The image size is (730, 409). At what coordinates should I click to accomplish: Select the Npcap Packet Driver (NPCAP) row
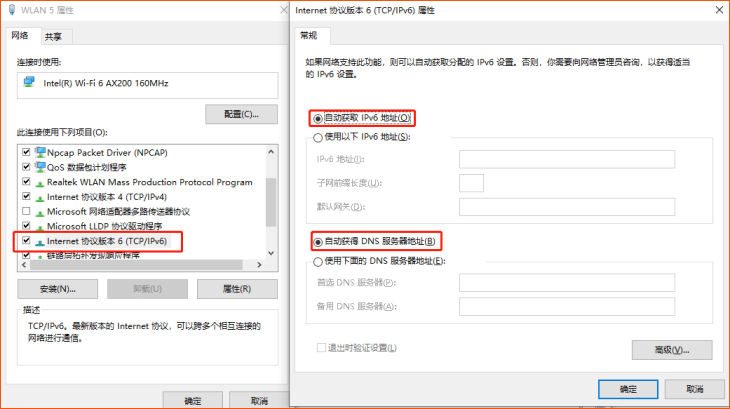(107, 152)
